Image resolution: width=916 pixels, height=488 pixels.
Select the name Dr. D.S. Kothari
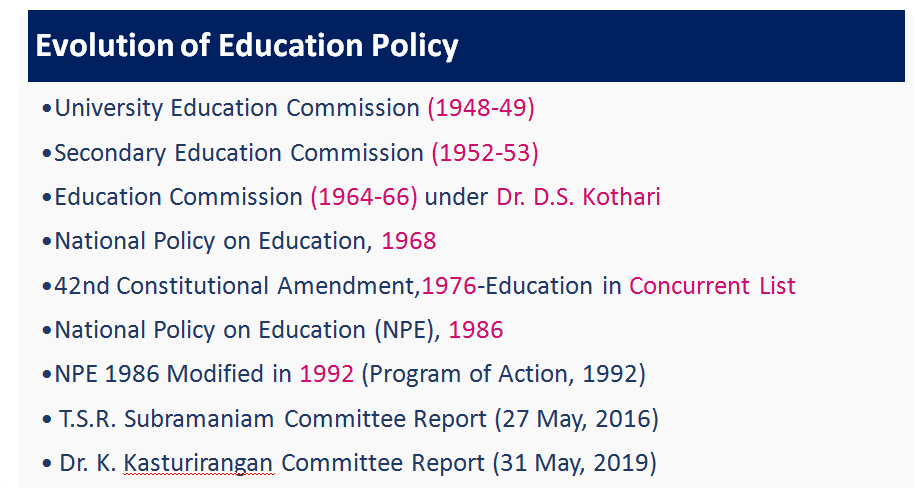578,197
